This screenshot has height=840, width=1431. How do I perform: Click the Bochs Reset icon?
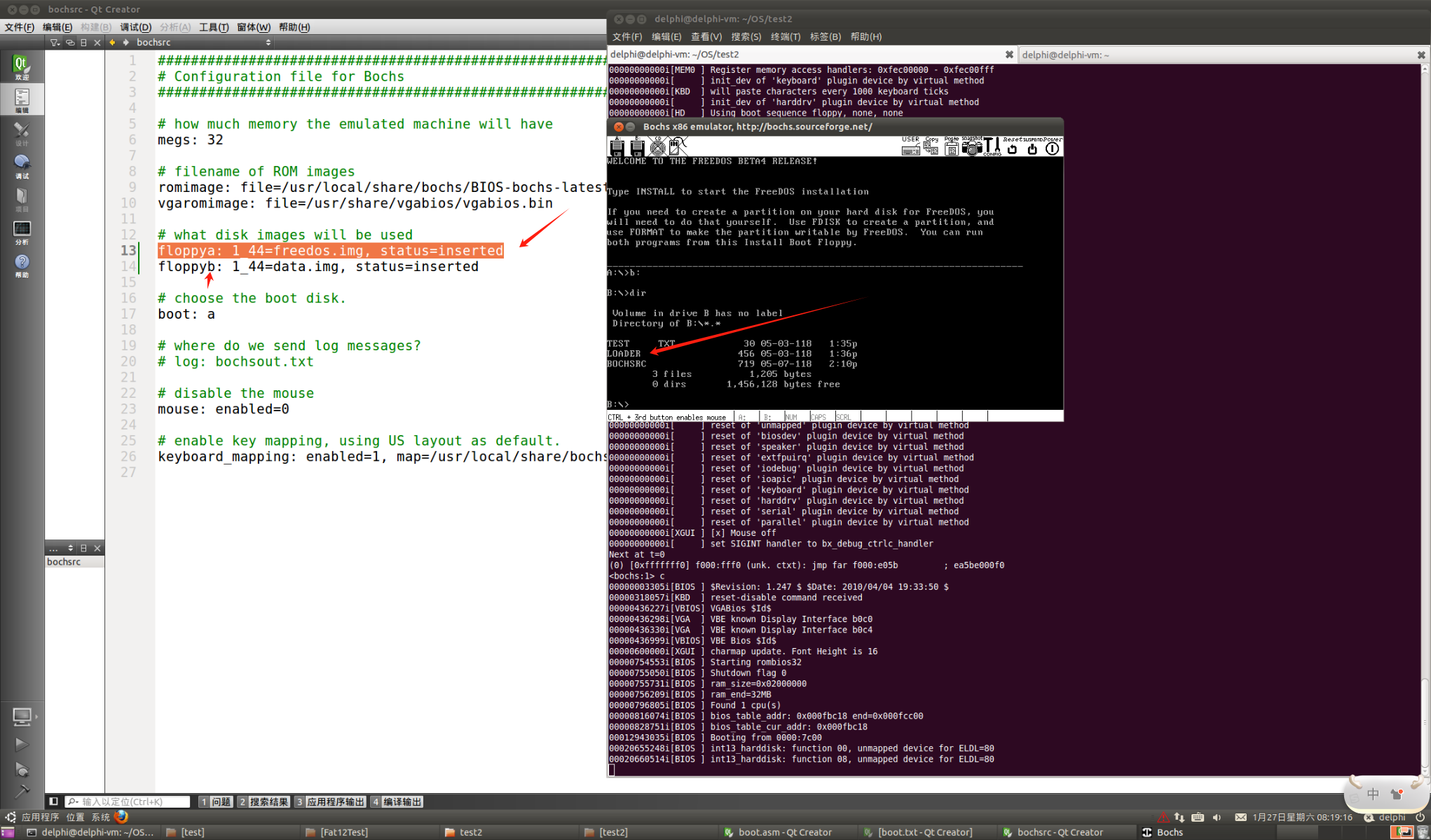click(1012, 147)
